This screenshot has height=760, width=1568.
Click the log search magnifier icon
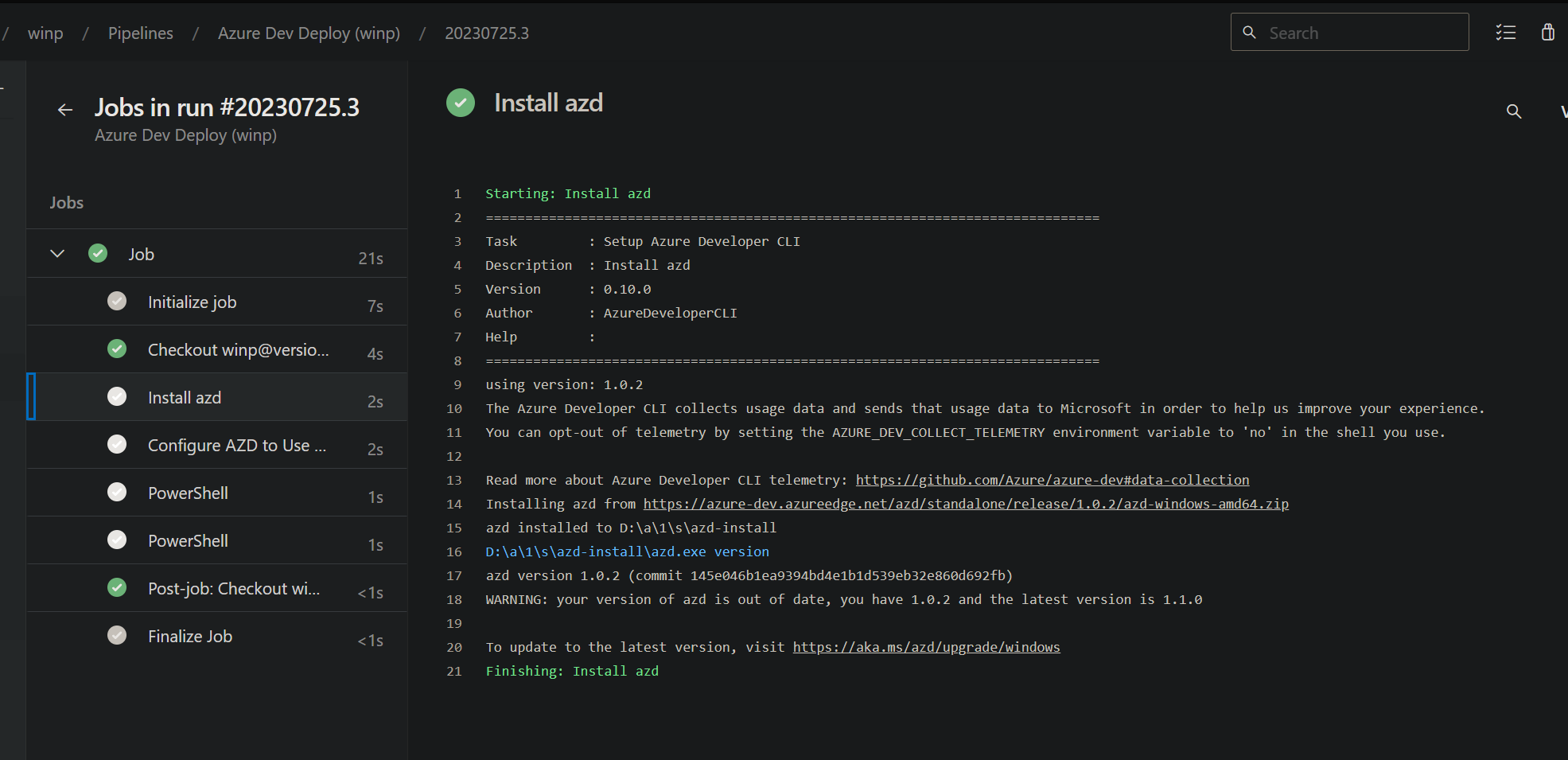tap(1514, 111)
